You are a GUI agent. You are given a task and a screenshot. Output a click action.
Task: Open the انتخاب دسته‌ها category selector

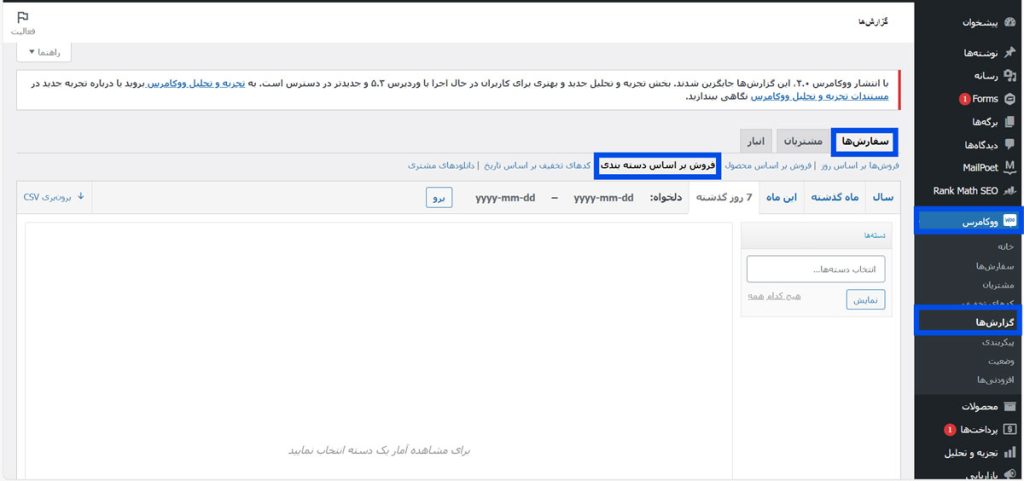tap(816, 270)
